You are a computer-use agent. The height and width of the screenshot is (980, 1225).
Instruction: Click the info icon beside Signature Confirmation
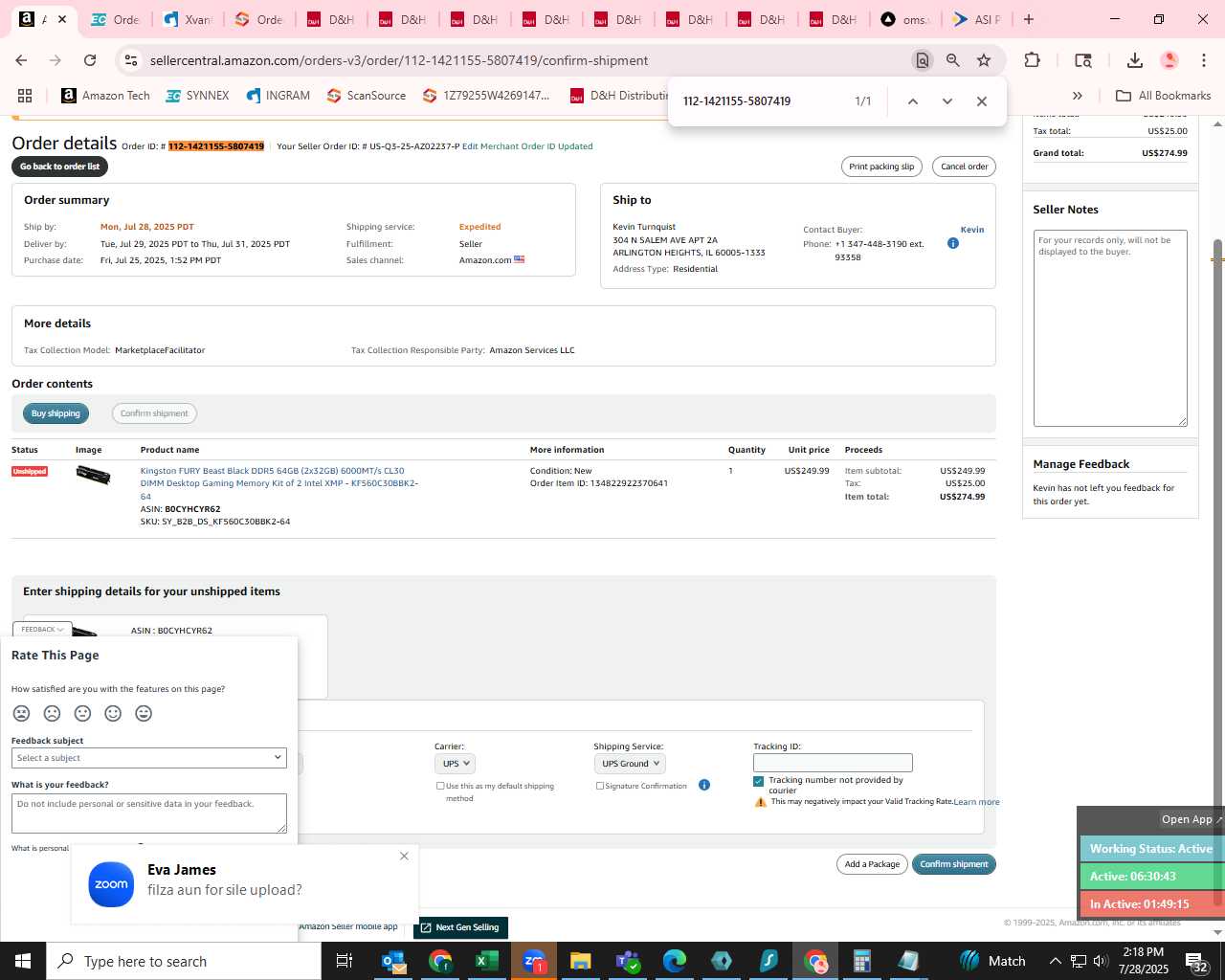click(704, 785)
